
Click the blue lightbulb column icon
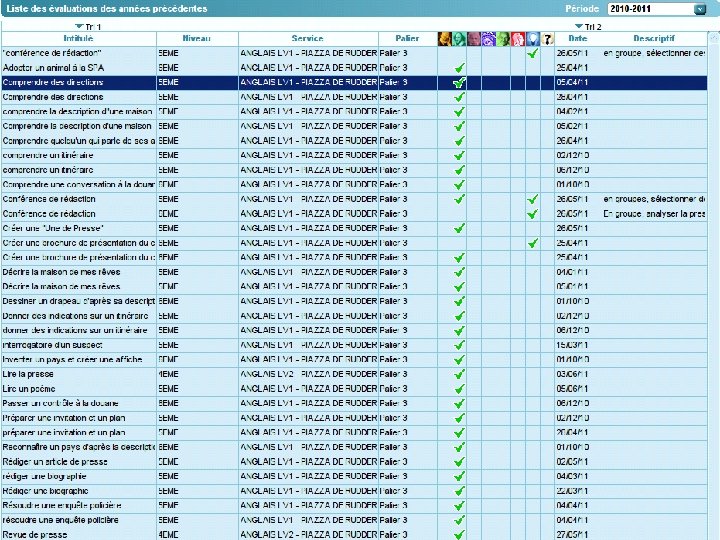pos(533,39)
